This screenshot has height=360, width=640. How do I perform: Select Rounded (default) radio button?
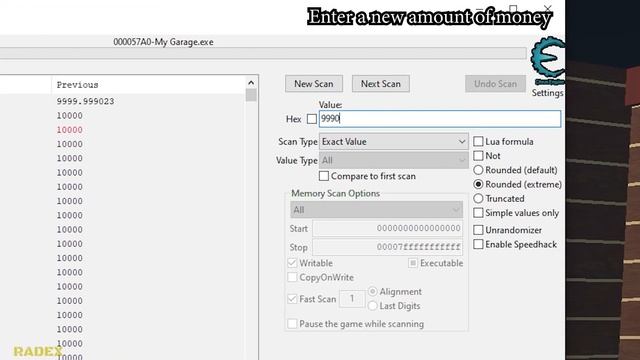click(x=478, y=170)
